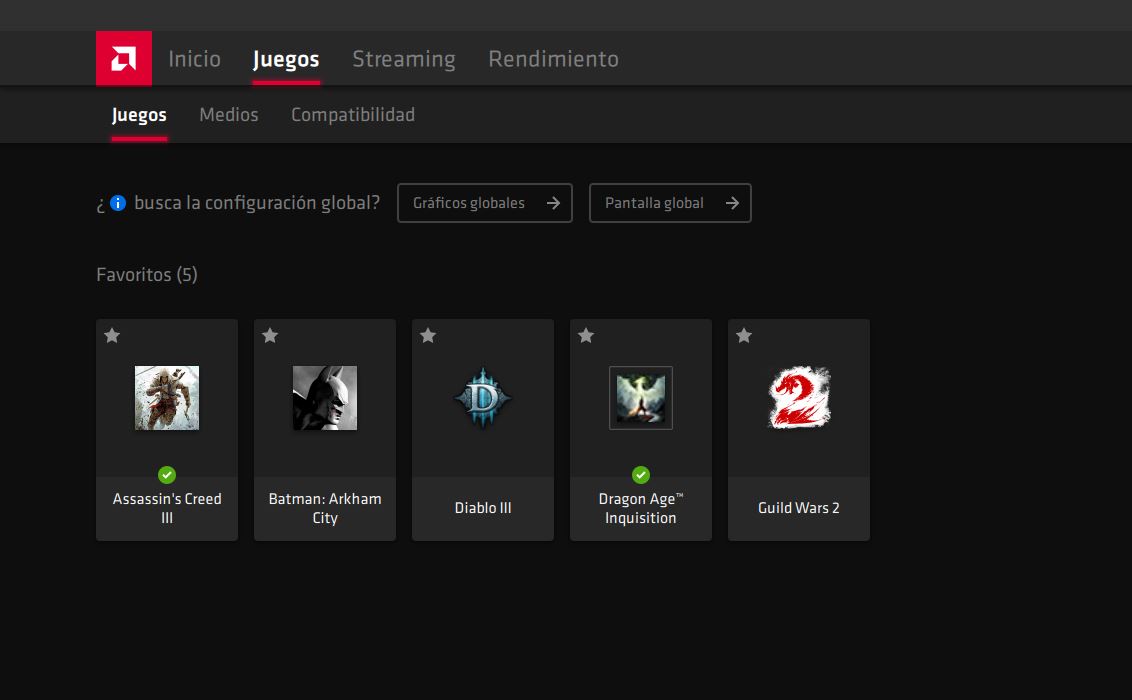This screenshot has height=700, width=1132.
Task: Select the Dragon Age Inquisition artwork
Action: (x=641, y=398)
